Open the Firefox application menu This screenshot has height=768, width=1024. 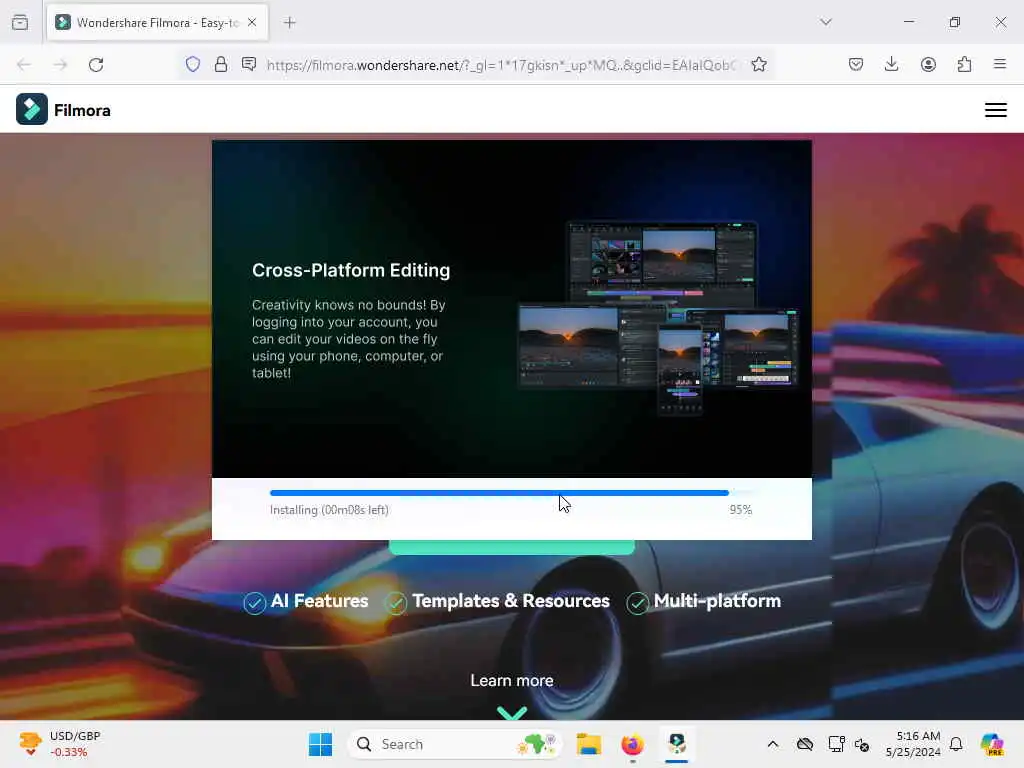[x=1000, y=65]
